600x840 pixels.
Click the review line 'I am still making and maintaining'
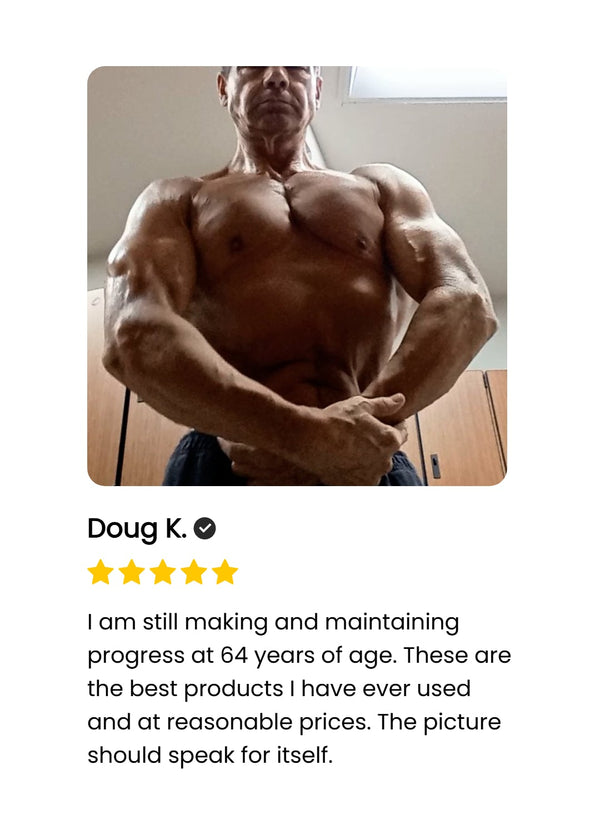273,622
